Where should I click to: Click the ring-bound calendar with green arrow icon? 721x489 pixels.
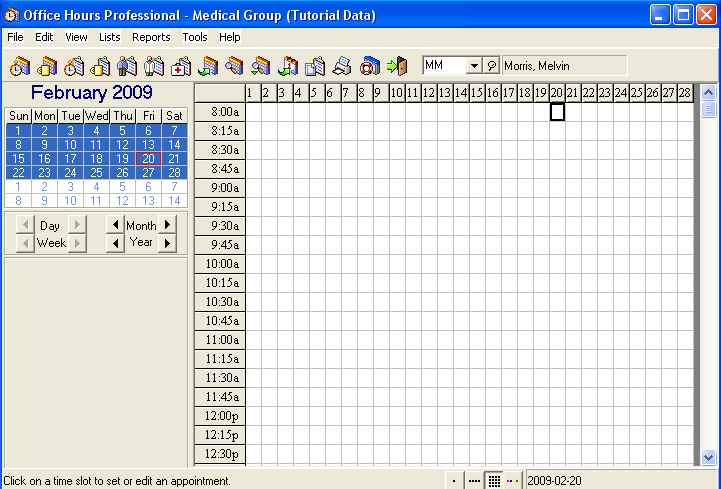click(288, 66)
